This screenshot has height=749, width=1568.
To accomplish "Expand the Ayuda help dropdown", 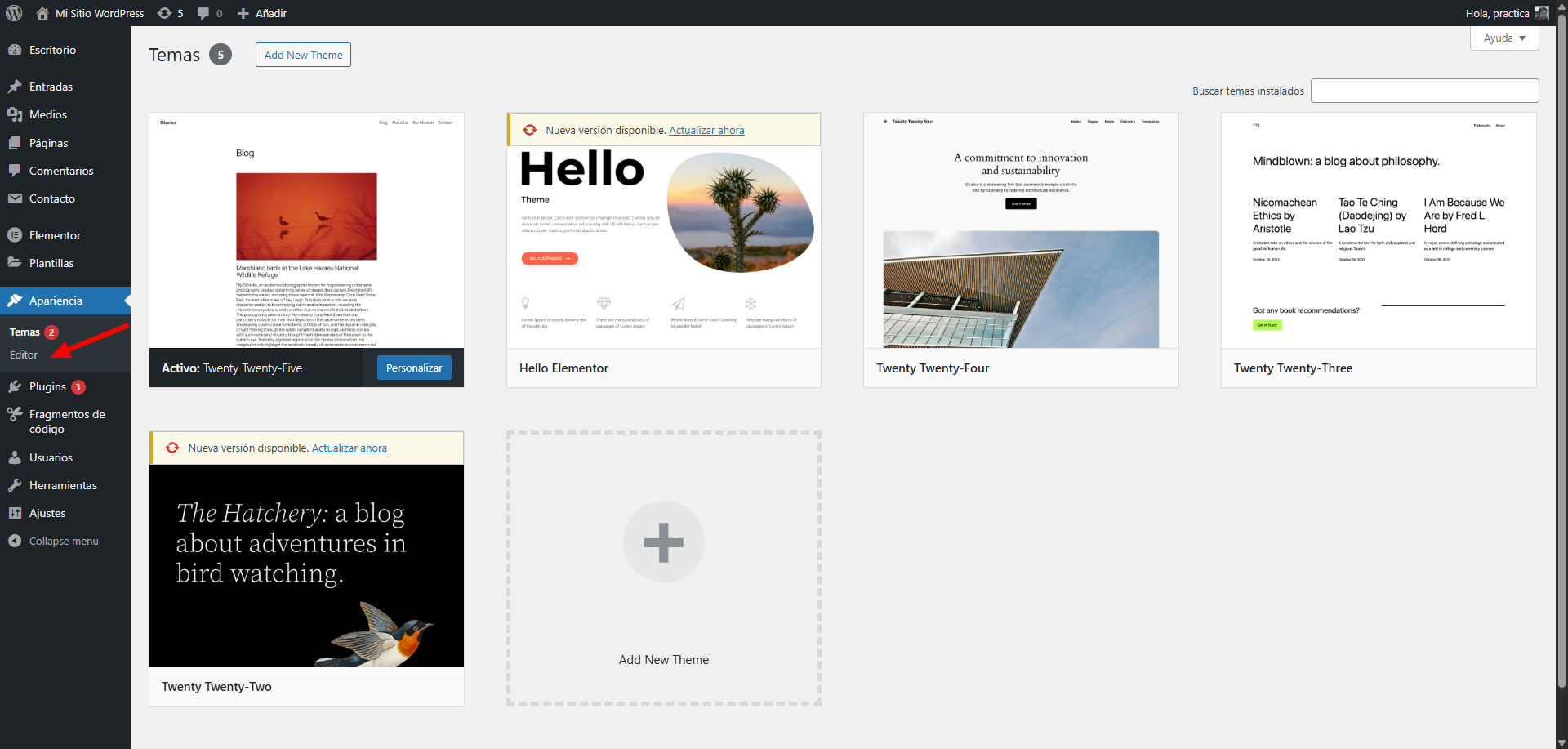I will [x=1504, y=38].
